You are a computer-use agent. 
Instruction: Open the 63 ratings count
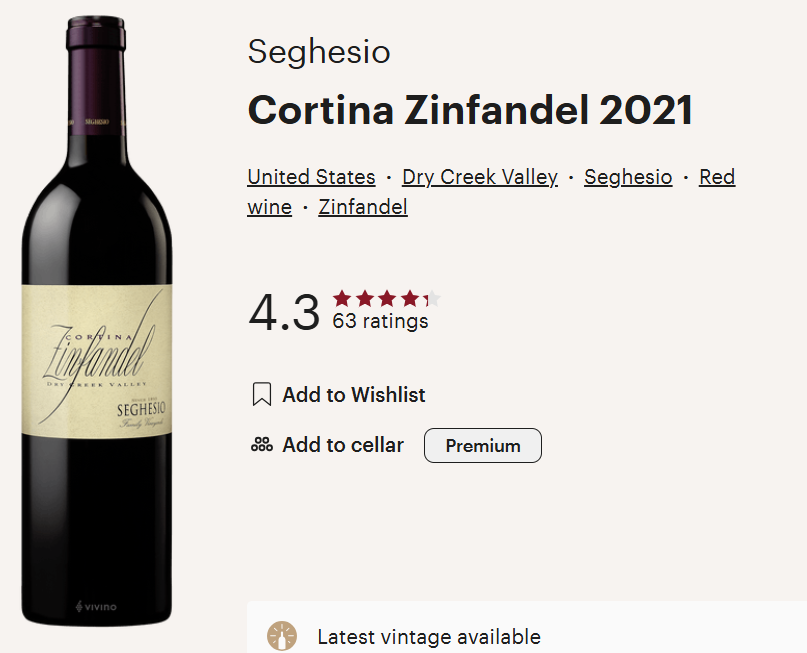click(380, 321)
